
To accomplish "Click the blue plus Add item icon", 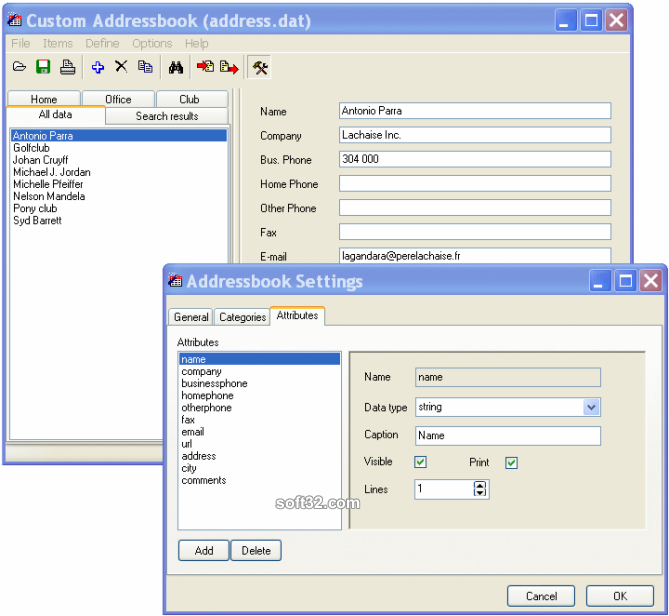I will pyautogui.click(x=98, y=67).
